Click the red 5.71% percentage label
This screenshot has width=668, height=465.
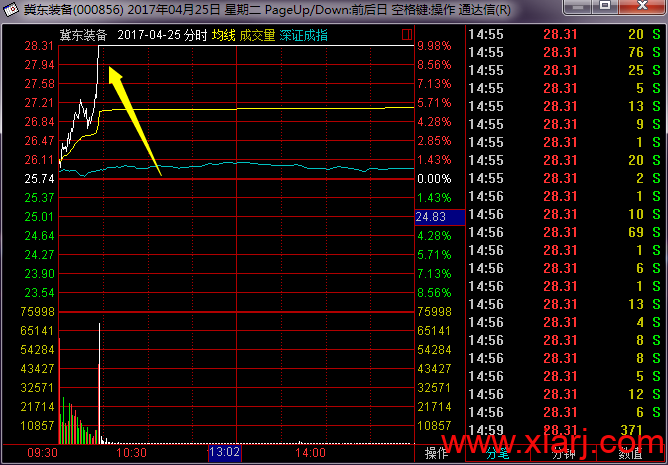click(434, 103)
